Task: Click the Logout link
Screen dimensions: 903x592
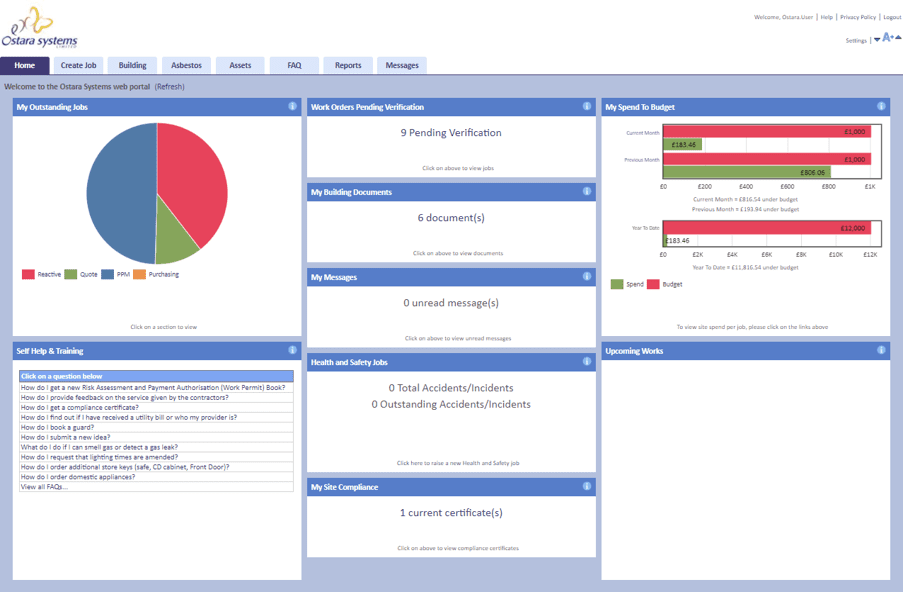Action: tap(892, 17)
